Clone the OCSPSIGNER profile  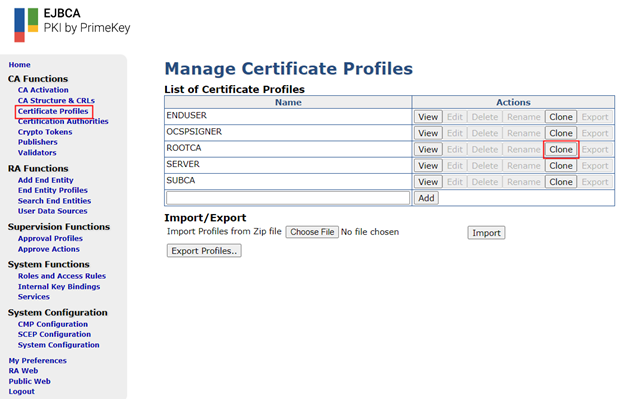(561, 133)
